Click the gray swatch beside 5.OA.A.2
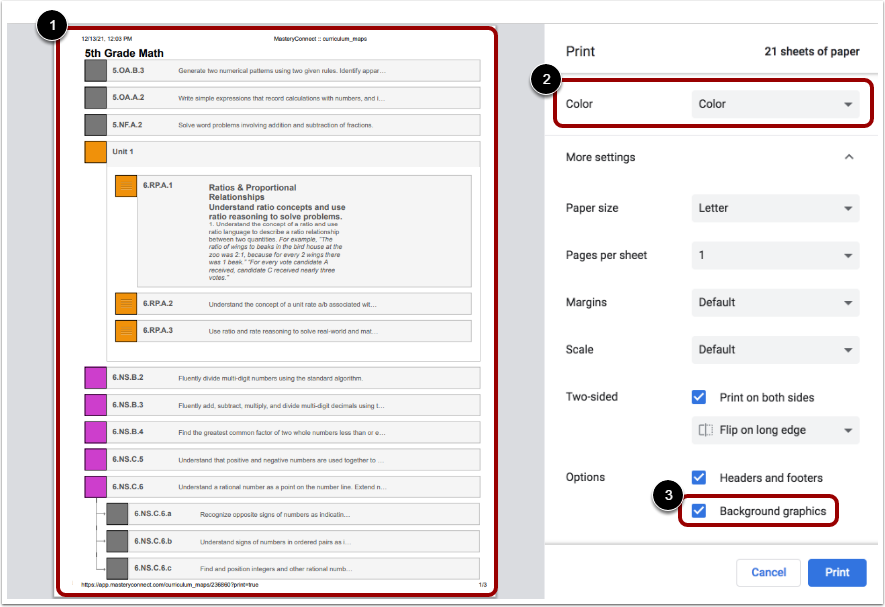The height and width of the screenshot is (607, 885). tap(95, 98)
